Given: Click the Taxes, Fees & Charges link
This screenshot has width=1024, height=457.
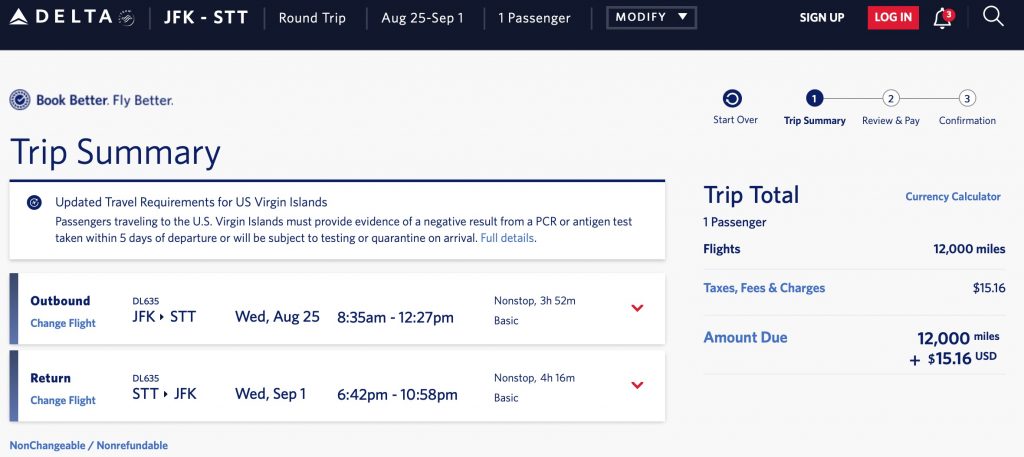Looking at the screenshot, I should pos(764,288).
